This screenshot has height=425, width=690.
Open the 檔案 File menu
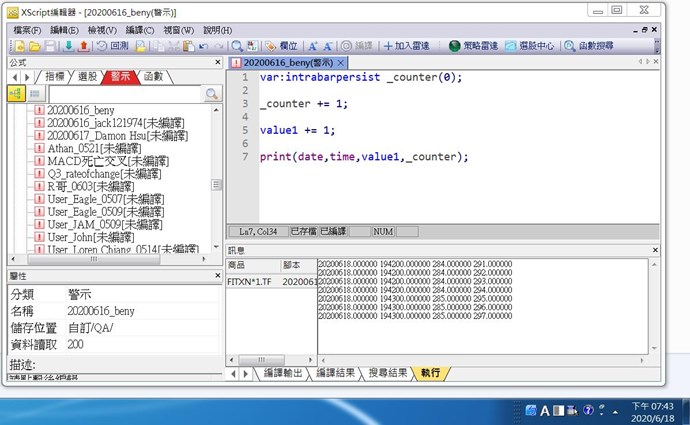click(28, 30)
